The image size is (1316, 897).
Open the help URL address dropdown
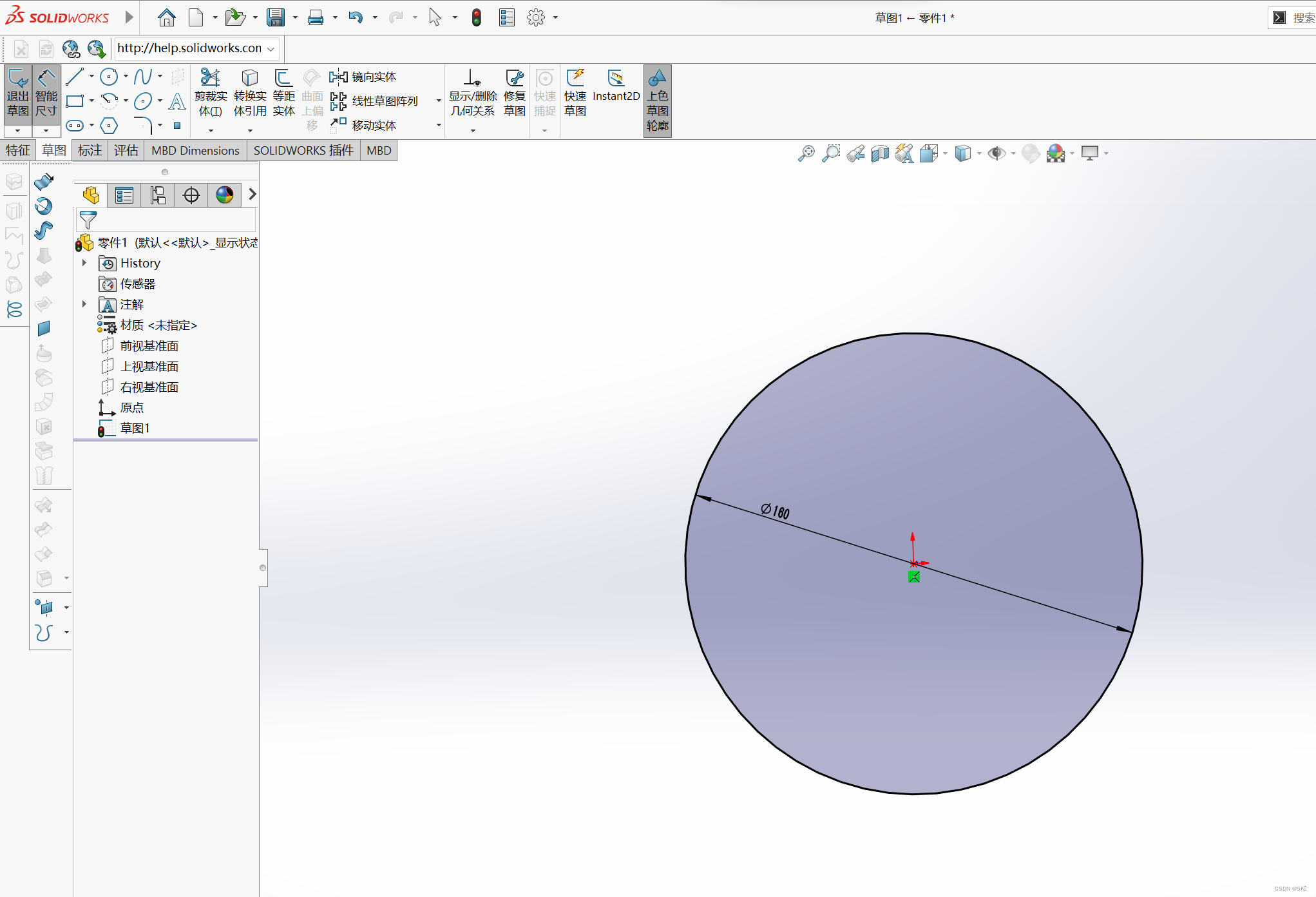pos(271,49)
